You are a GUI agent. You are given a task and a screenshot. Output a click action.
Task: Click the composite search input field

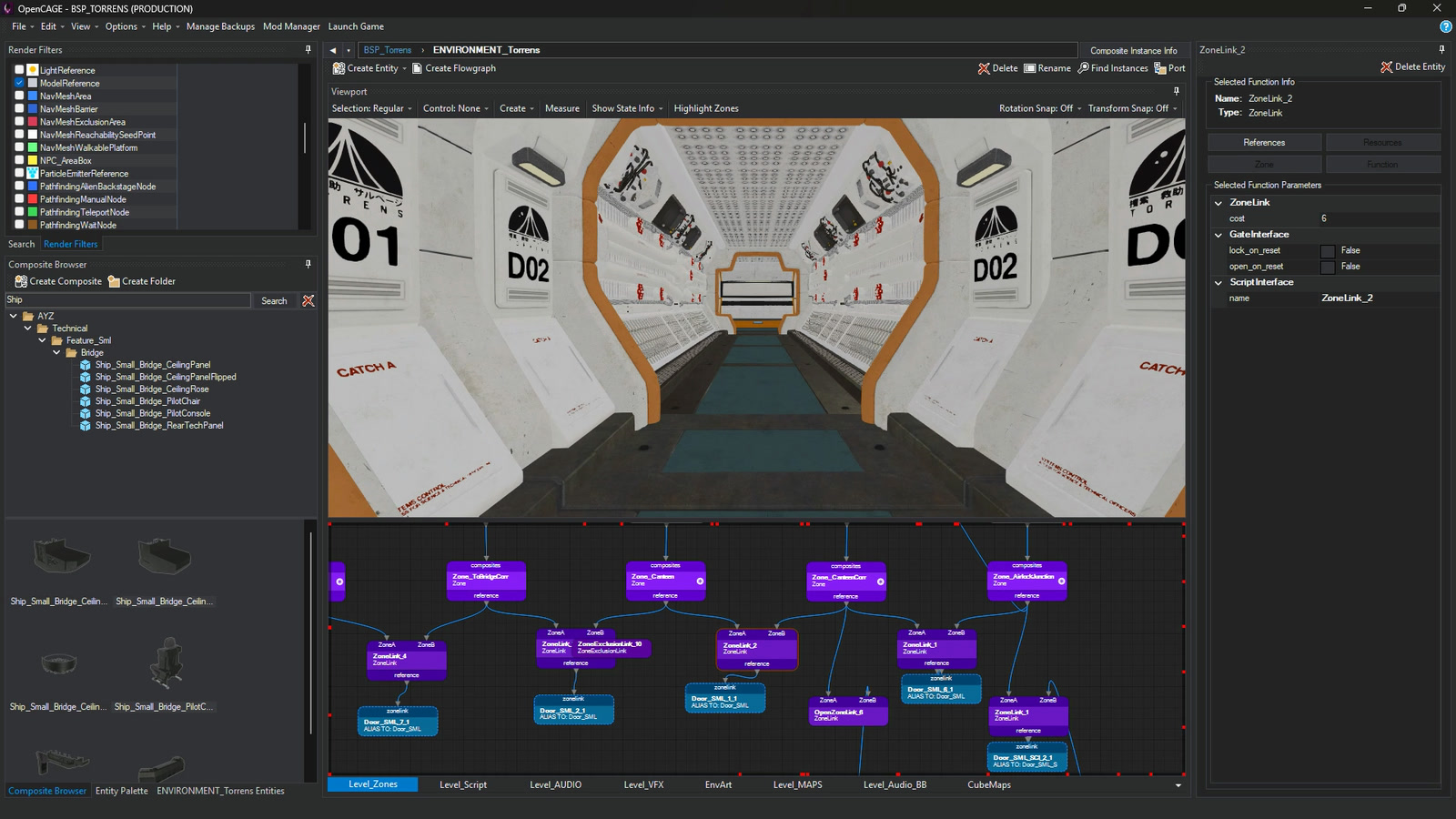point(127,300)
